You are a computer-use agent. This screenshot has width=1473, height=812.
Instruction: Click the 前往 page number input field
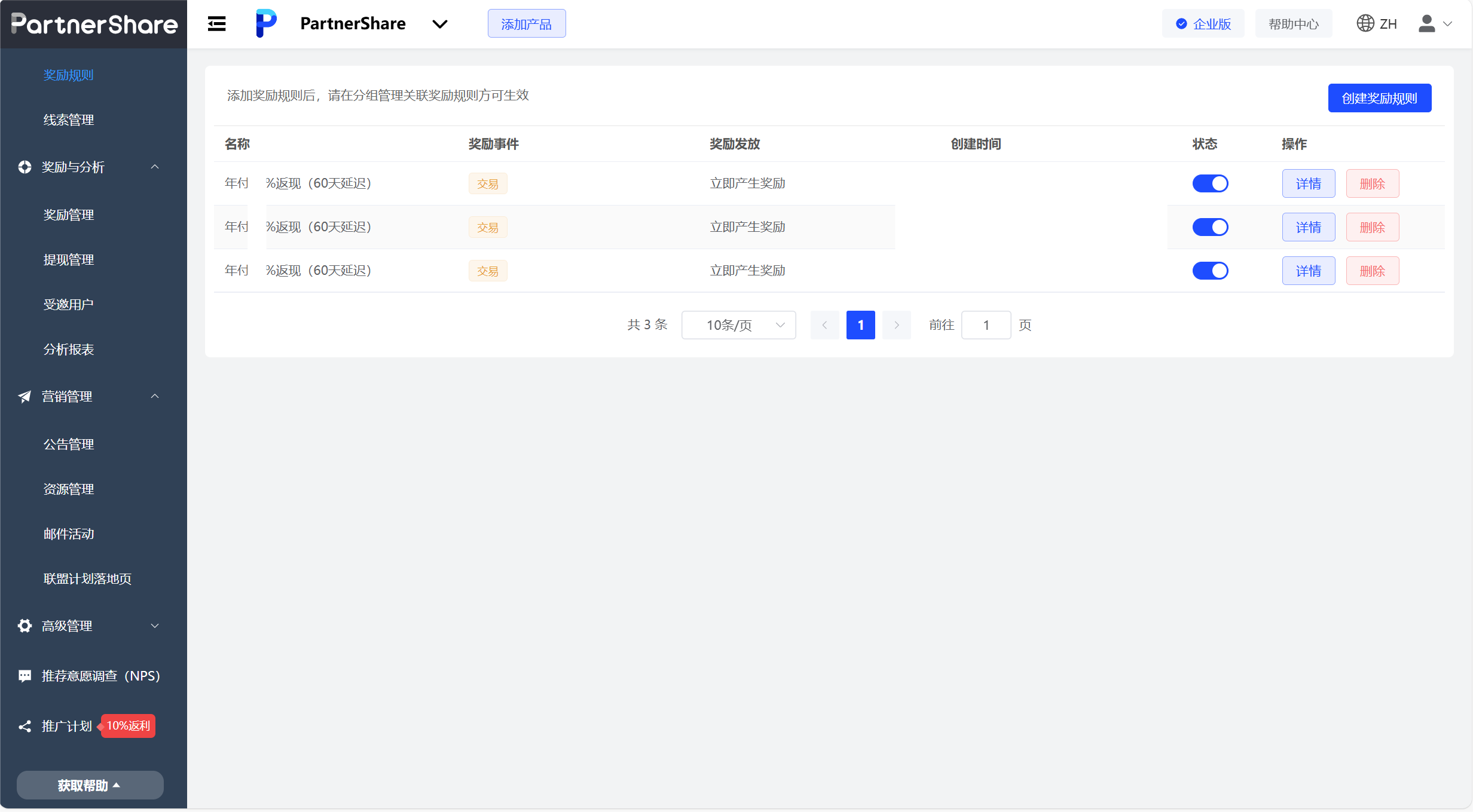pyautogui.click(x=986, y=325)
